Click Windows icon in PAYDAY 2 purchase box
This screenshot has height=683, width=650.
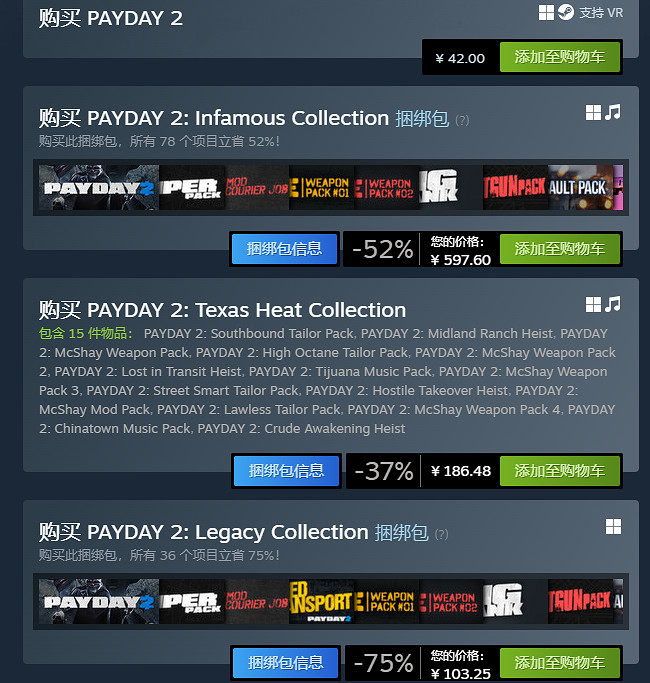tap(546, 13)
